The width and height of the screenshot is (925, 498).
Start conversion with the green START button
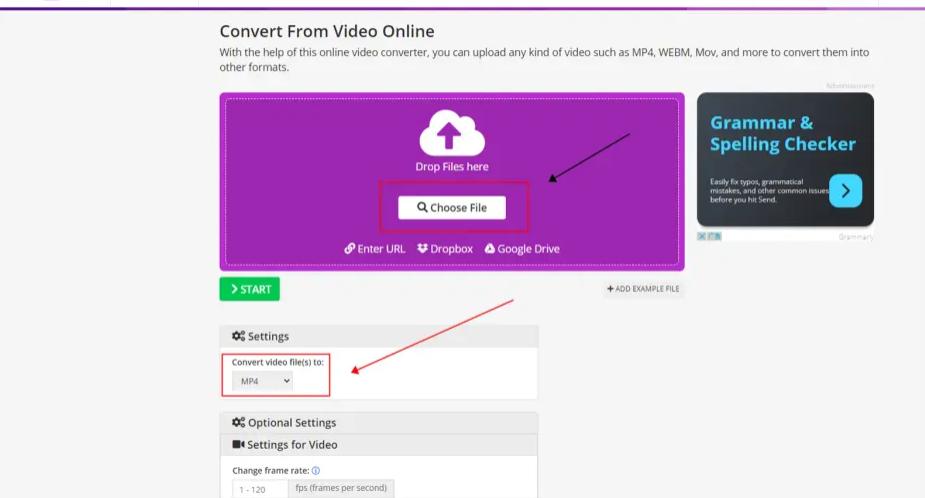coord(250,289)
